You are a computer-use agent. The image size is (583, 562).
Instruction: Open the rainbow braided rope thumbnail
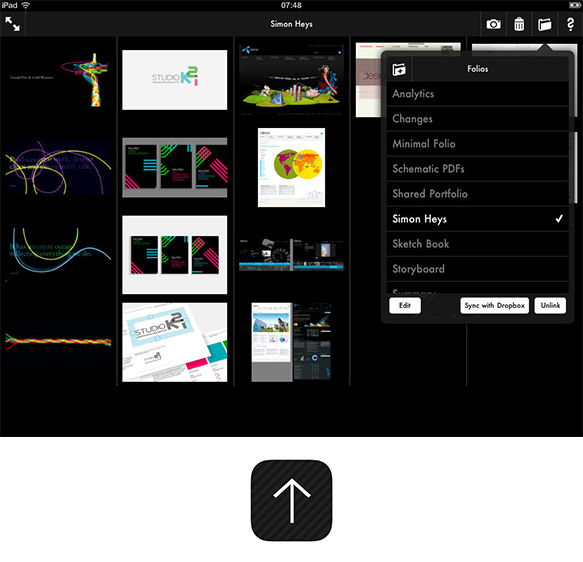(58, 341)
